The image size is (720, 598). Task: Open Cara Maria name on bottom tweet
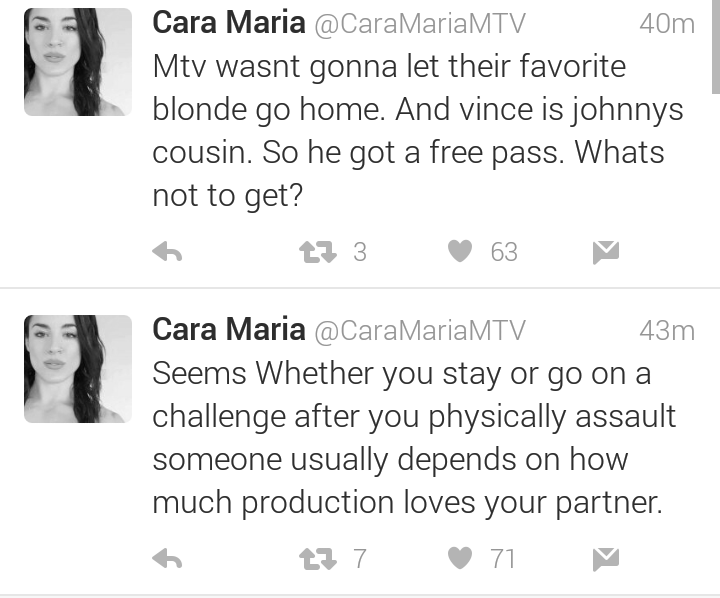click(x=229, y=329)
